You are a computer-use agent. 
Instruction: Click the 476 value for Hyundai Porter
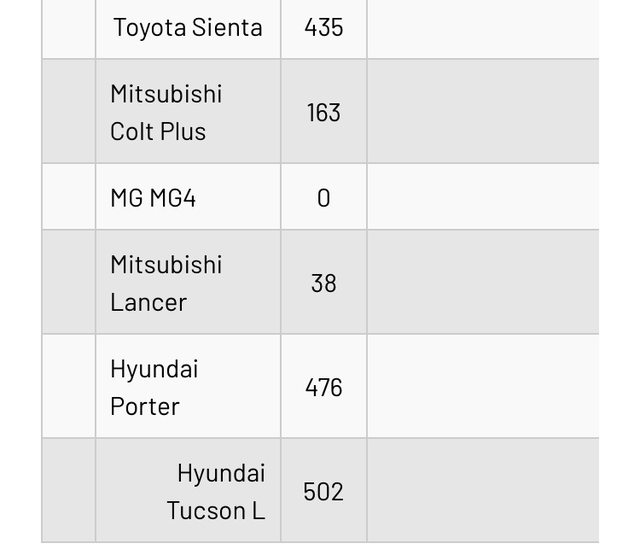tap(323, 387)
